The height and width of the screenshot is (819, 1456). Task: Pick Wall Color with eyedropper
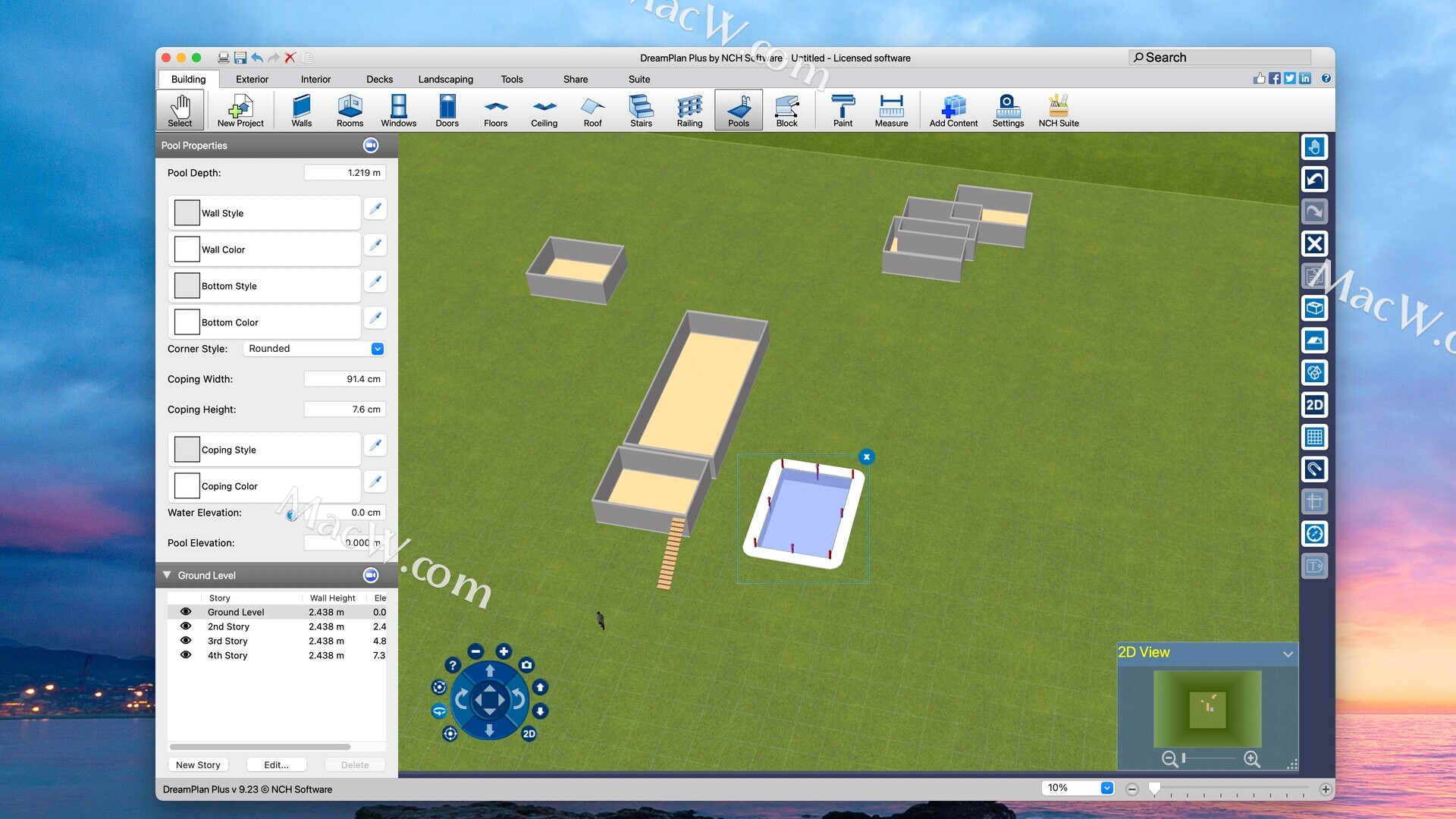(375, 245)
